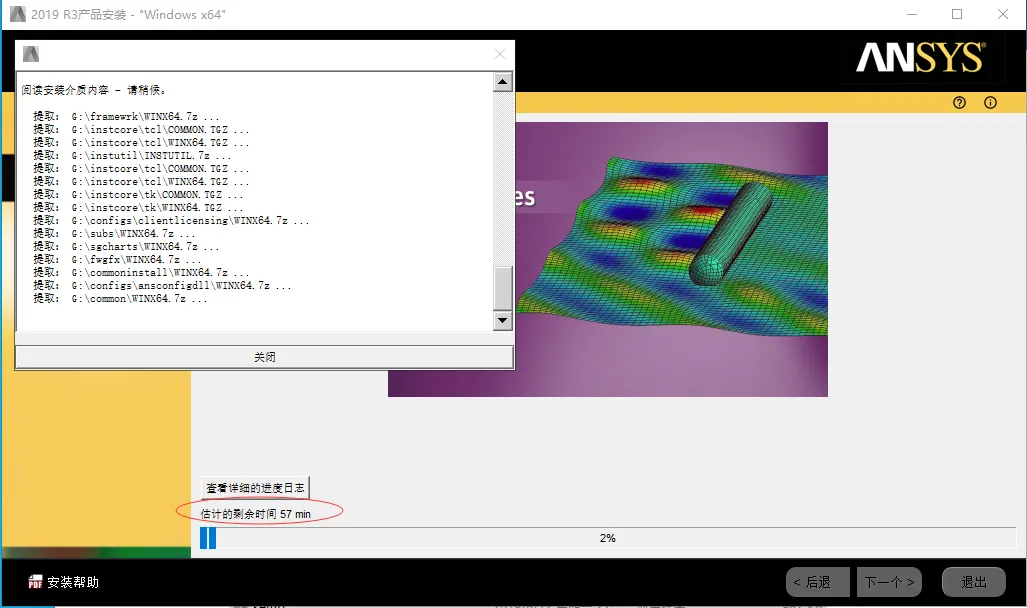Click the ANSYS icon in log dialog header
Screen dimensions: 1027x608
pos(31,54)
